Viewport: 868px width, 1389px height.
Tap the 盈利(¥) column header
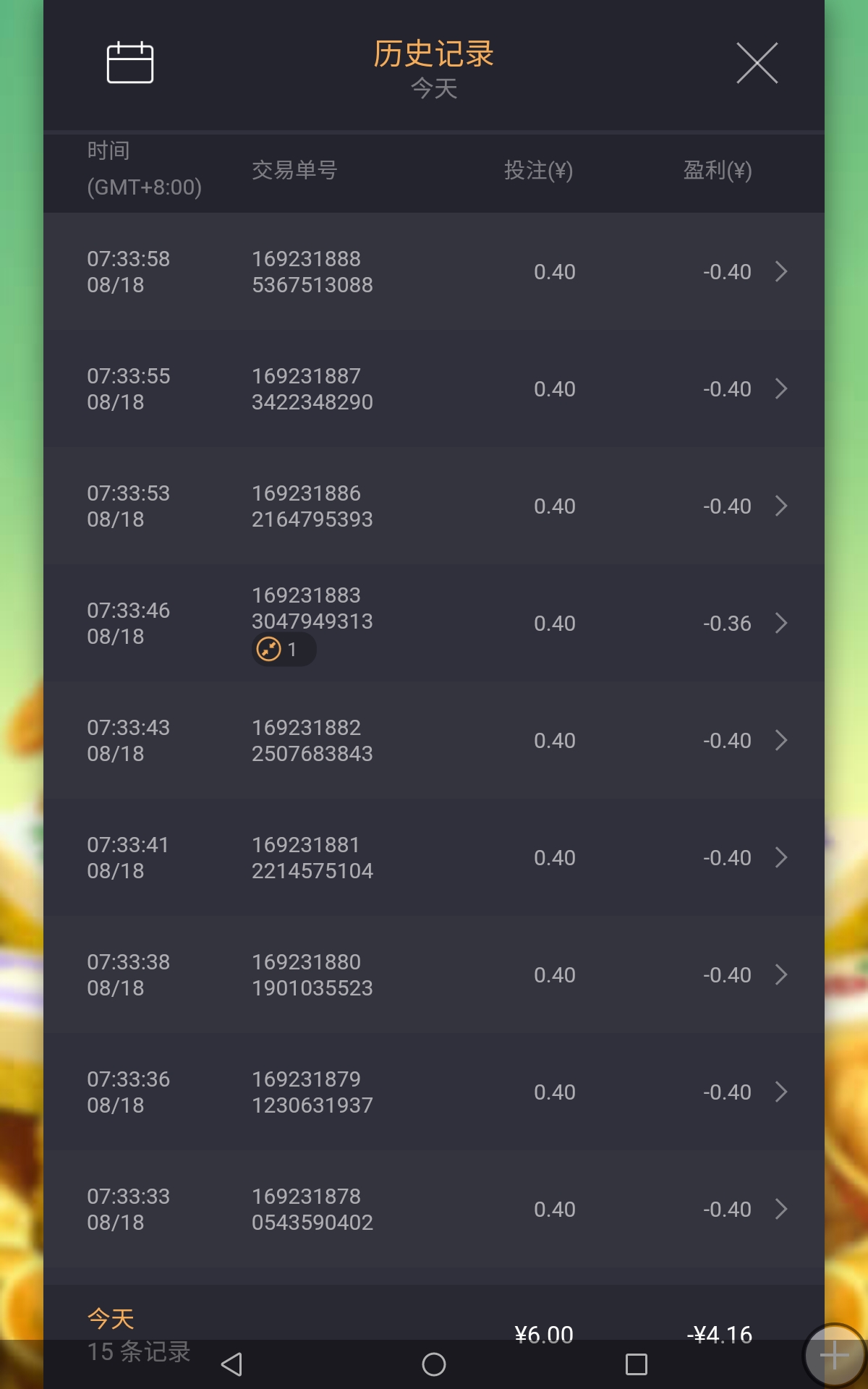(717, 171)
